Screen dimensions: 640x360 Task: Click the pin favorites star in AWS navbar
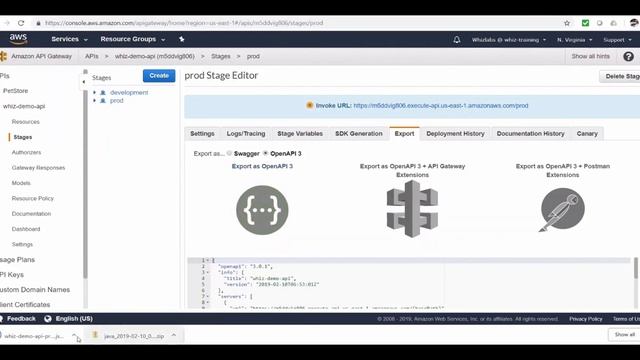click(x=182, y=39)
